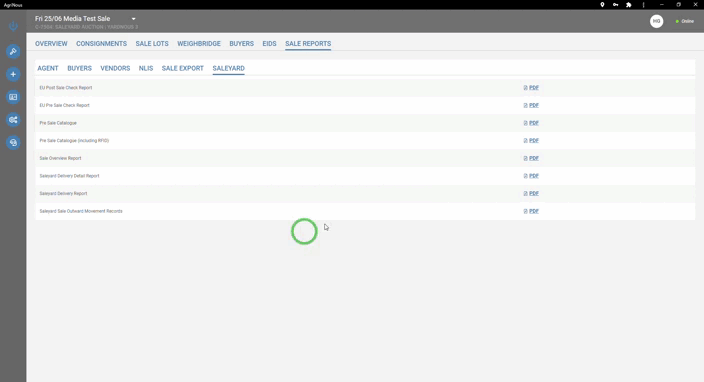The image size is (704, 382).
Task: Click the faded top sidebar logo icon
Action: [13, 26]
